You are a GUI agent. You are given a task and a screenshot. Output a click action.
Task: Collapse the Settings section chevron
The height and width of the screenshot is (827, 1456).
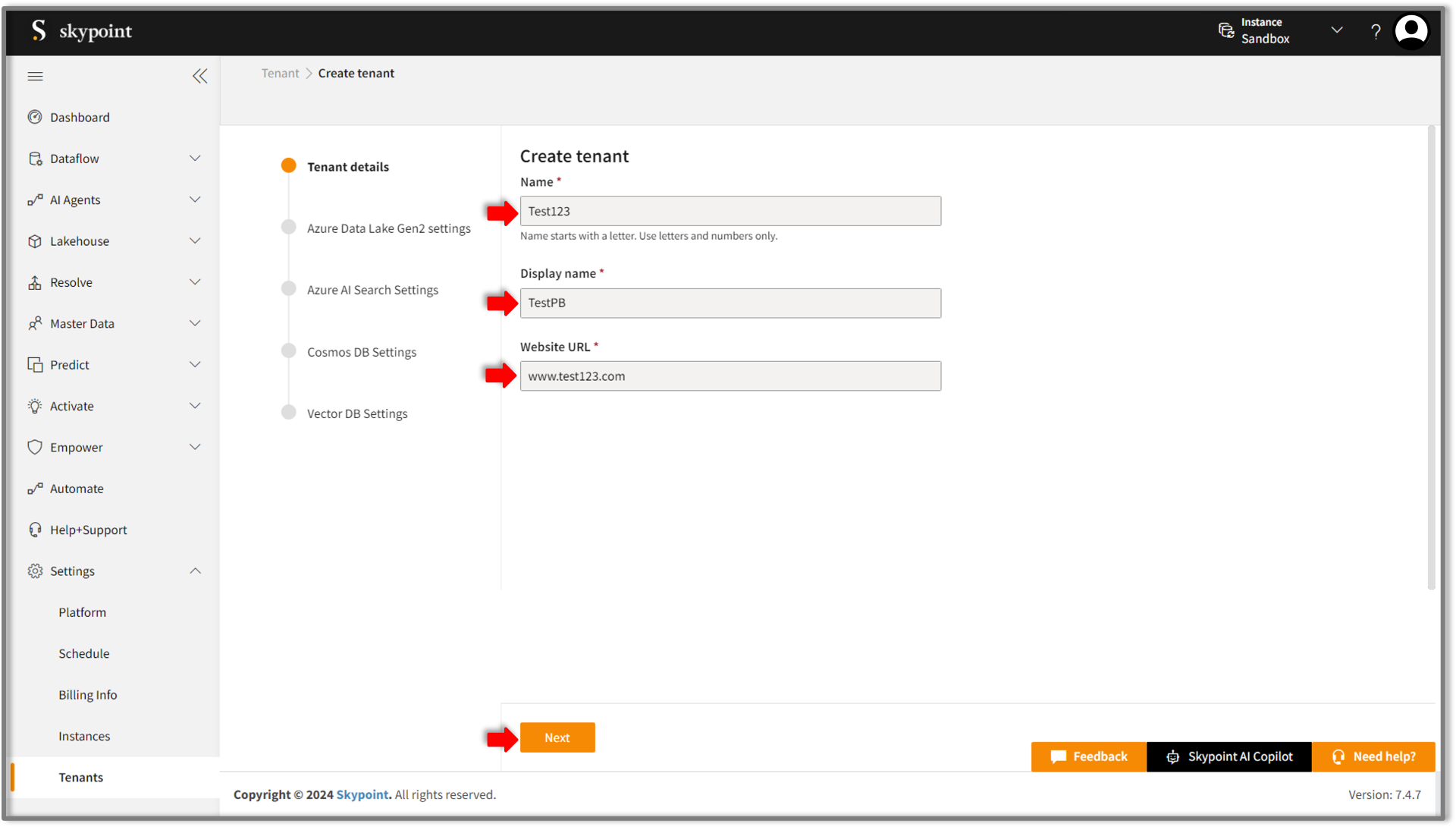195,571
